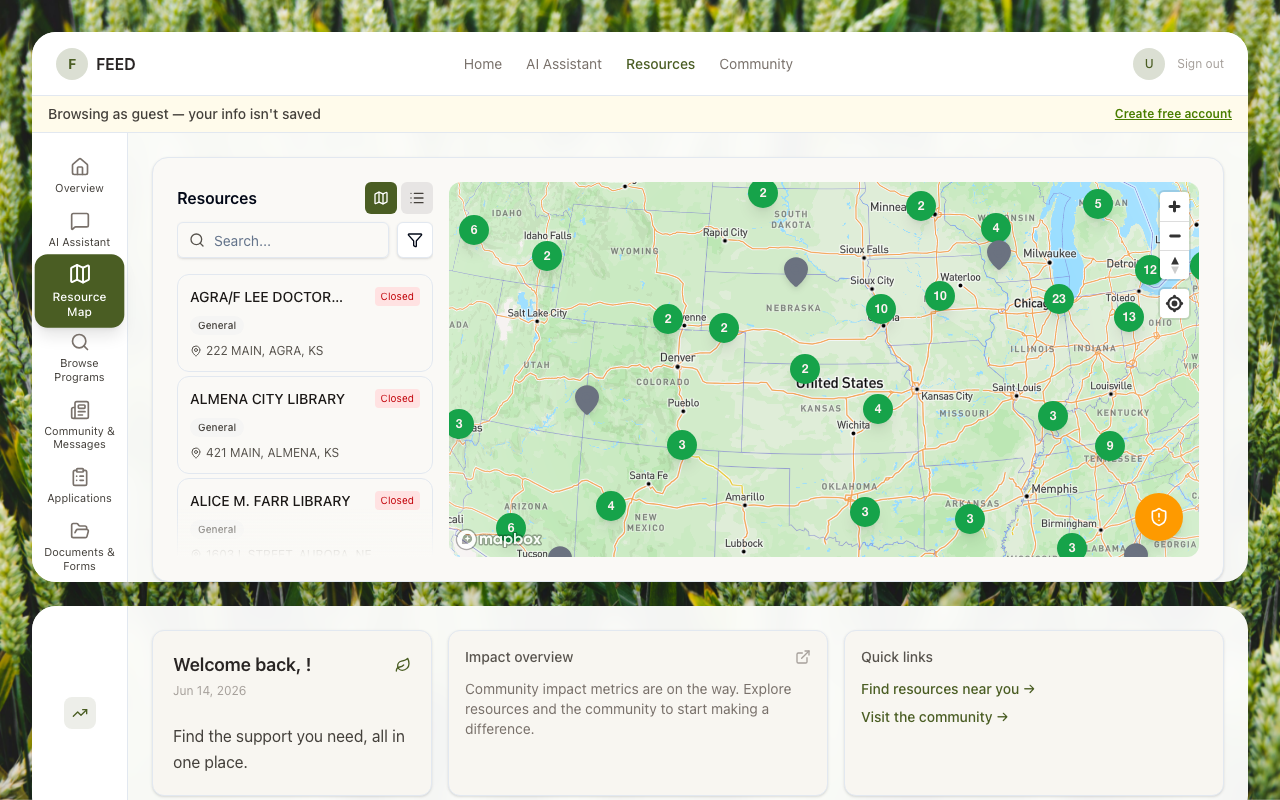1280x800 pixels.
Task: Open the 9 cluster in Tennessee
Action: point(1109,446)
